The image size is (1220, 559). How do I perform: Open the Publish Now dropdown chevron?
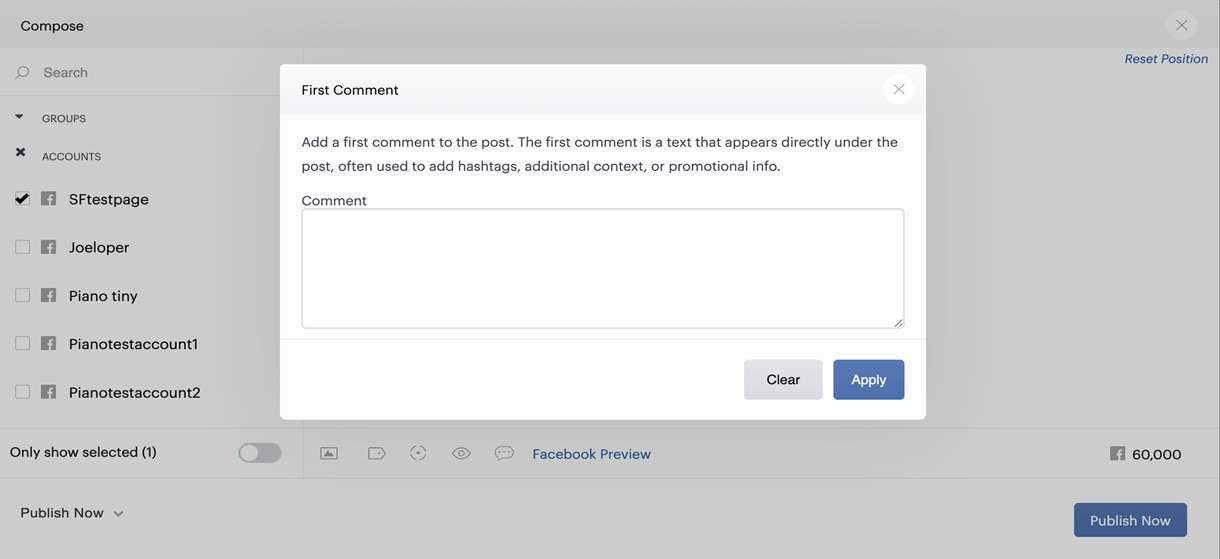coord(118,514)
